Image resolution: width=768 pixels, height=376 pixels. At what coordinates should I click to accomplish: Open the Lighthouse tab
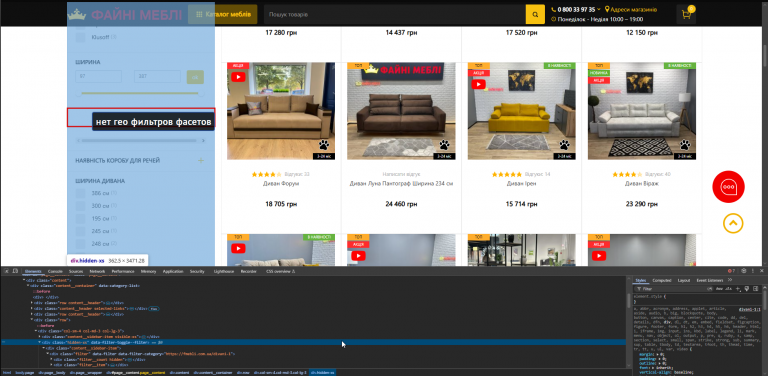pyautogui.click(x=225, y=271)
